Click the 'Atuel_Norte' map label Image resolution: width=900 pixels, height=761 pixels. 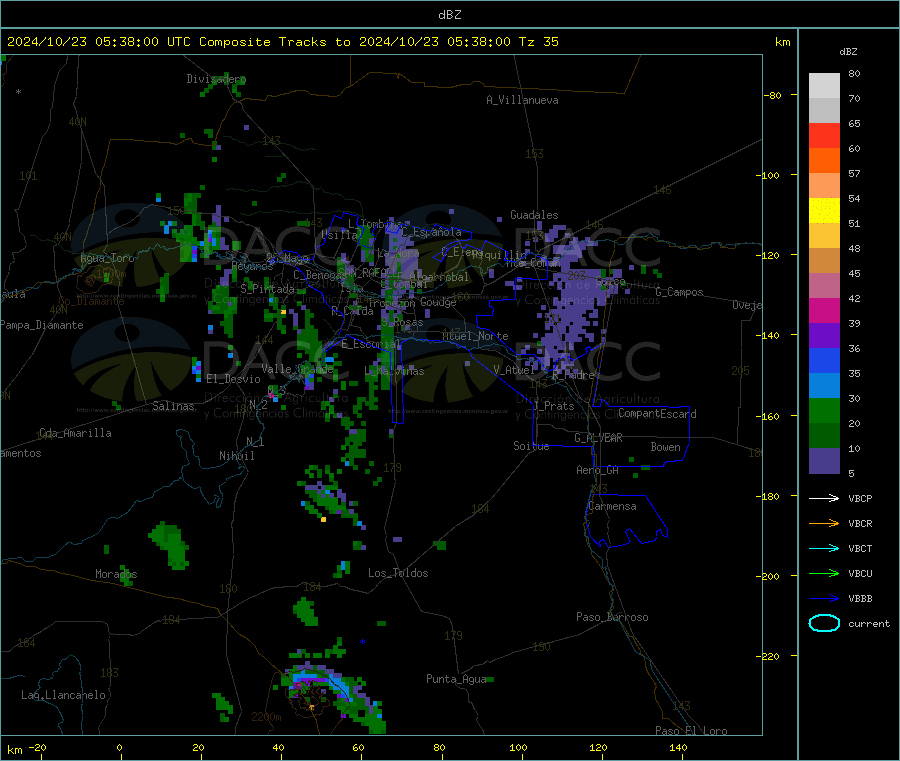coord(475,336)
